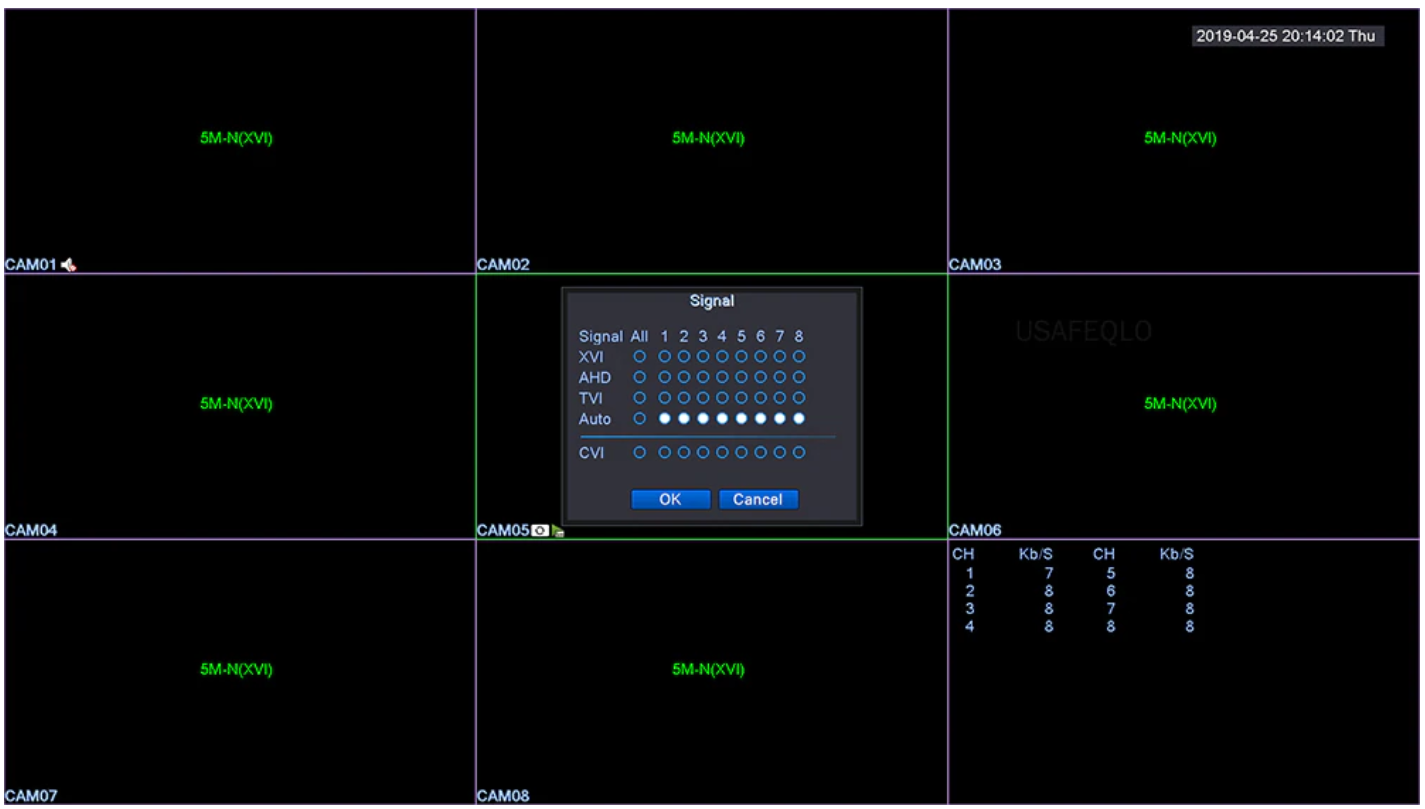Set channel 1 to AHD signal

click(x=664, y=377)
